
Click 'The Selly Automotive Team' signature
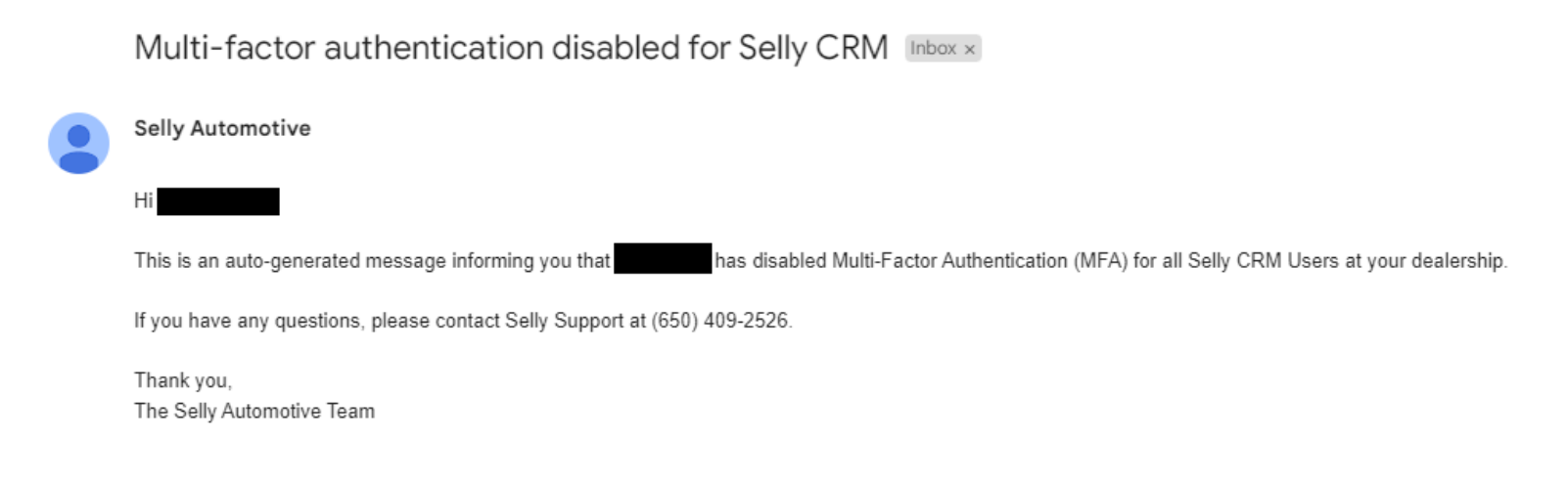(x=254, y=411)
